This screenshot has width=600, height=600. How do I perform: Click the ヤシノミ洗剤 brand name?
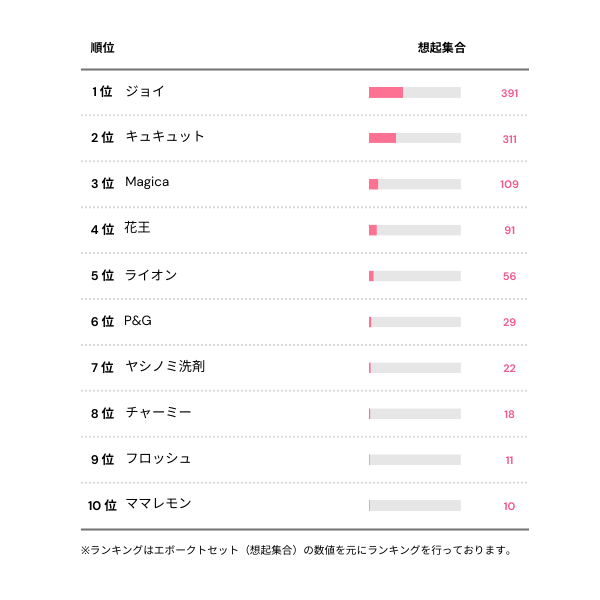tap(165, 367)
